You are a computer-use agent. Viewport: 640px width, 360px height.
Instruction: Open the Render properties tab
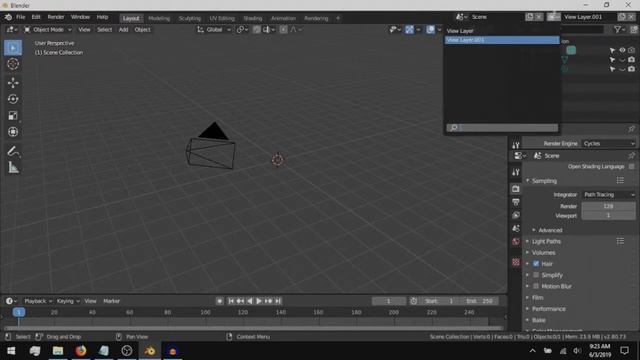pos(516,189)
